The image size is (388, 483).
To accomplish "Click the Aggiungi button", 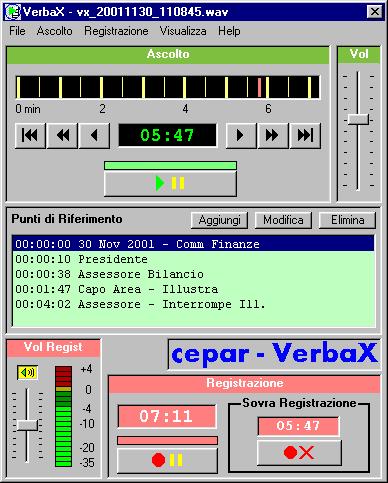I will tap(219, 220).
